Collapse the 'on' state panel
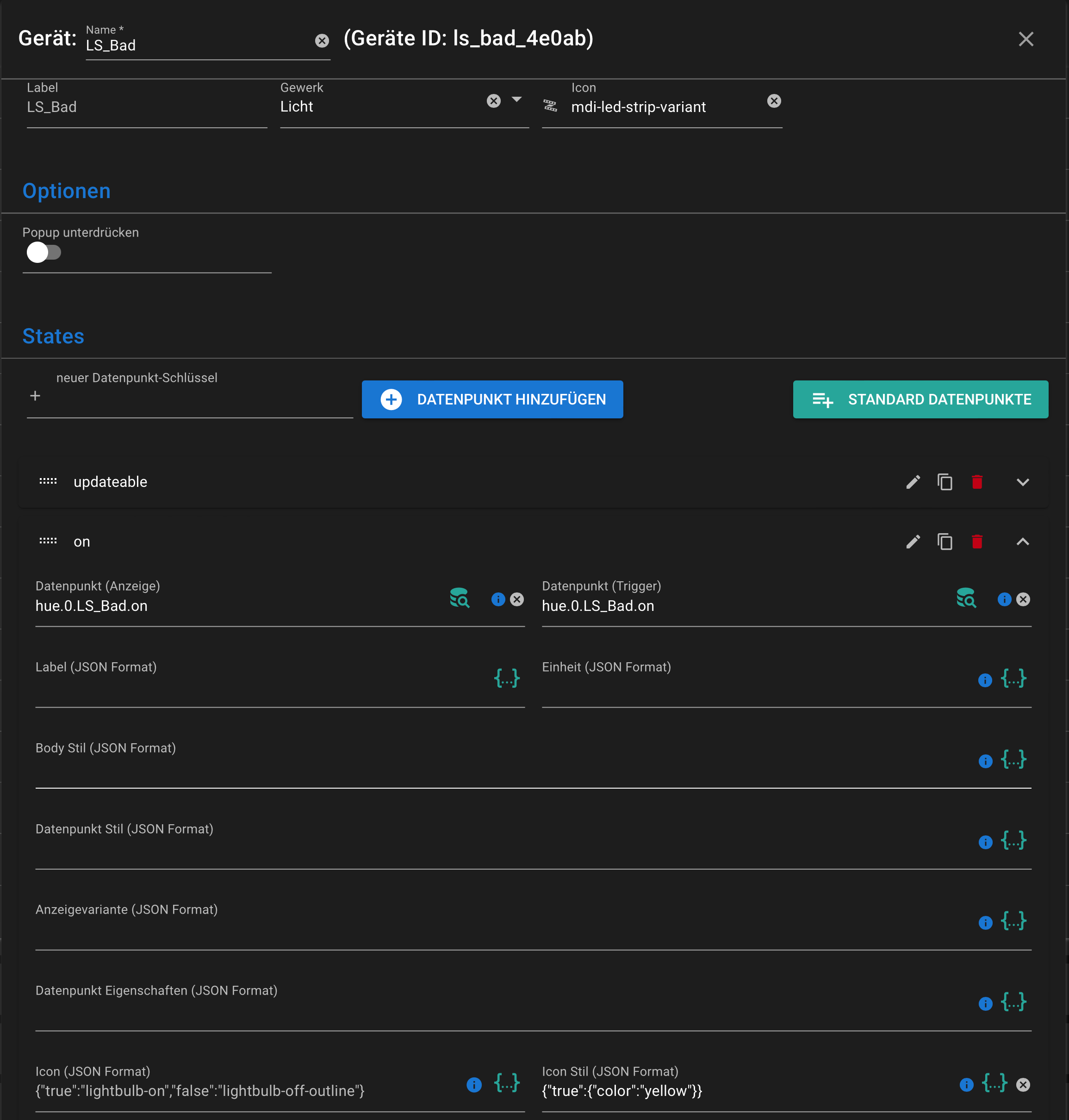This screenshot has height=1120, width=1069. (1022, 541)
